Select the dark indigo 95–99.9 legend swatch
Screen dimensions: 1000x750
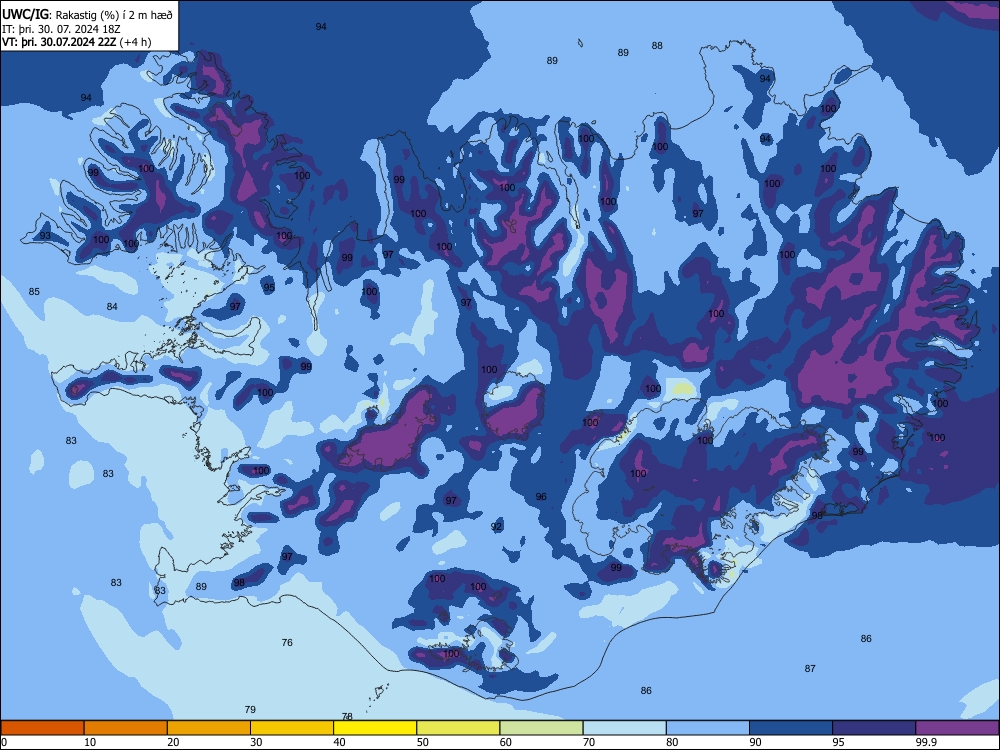(x=874, y=728)
